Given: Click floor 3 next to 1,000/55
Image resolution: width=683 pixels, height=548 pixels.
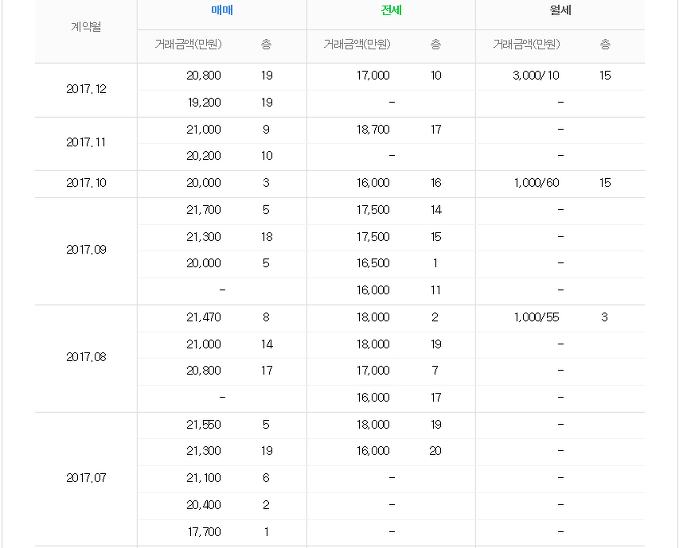Looking at the screenshot, I should pyautogui.click(x=604, y=317).
